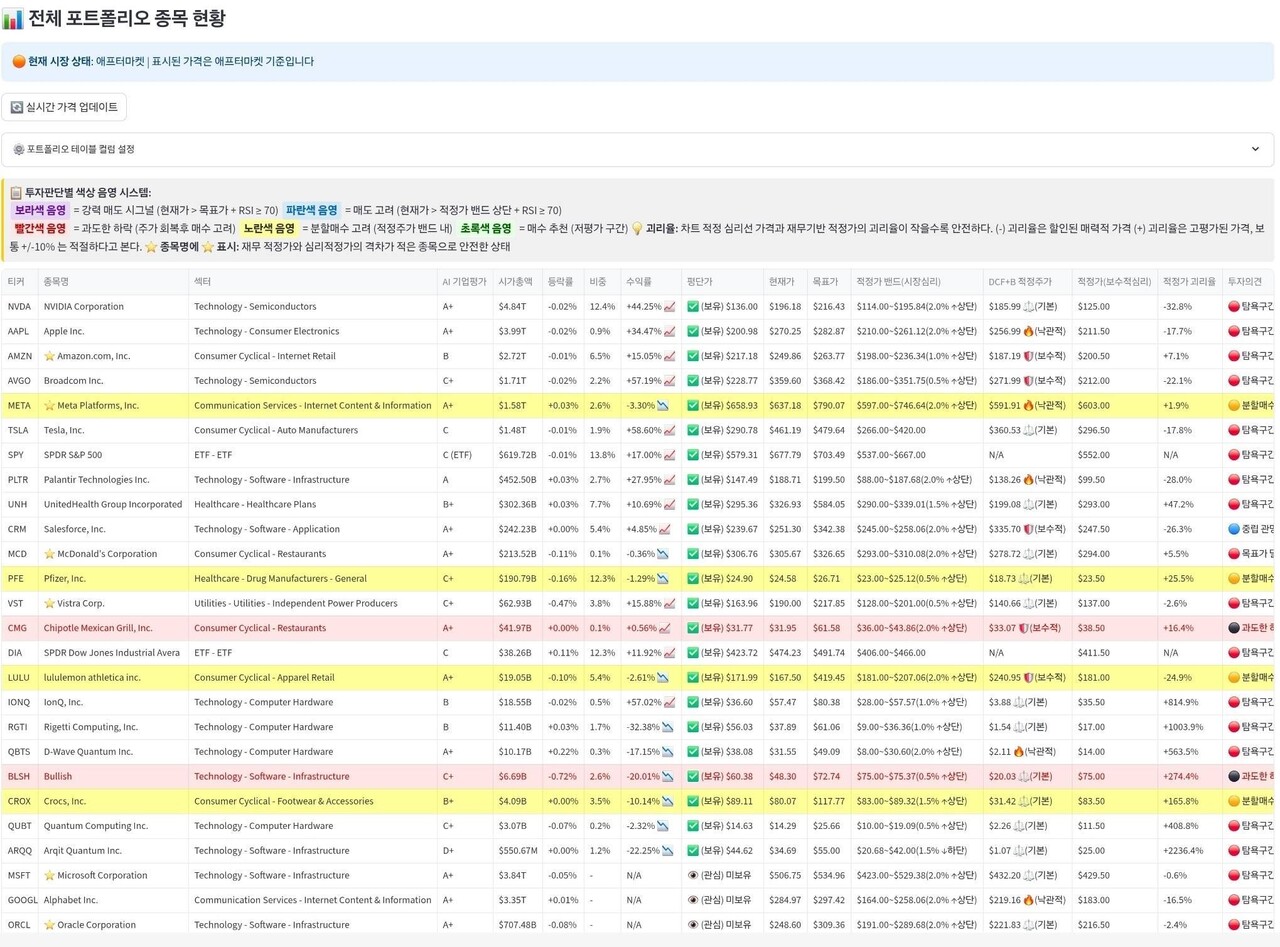1280x947 pixels.
Task: Click the fire icon in AAPL's DCF cell
Action: pyautogui.click(x=1027, y=331)
